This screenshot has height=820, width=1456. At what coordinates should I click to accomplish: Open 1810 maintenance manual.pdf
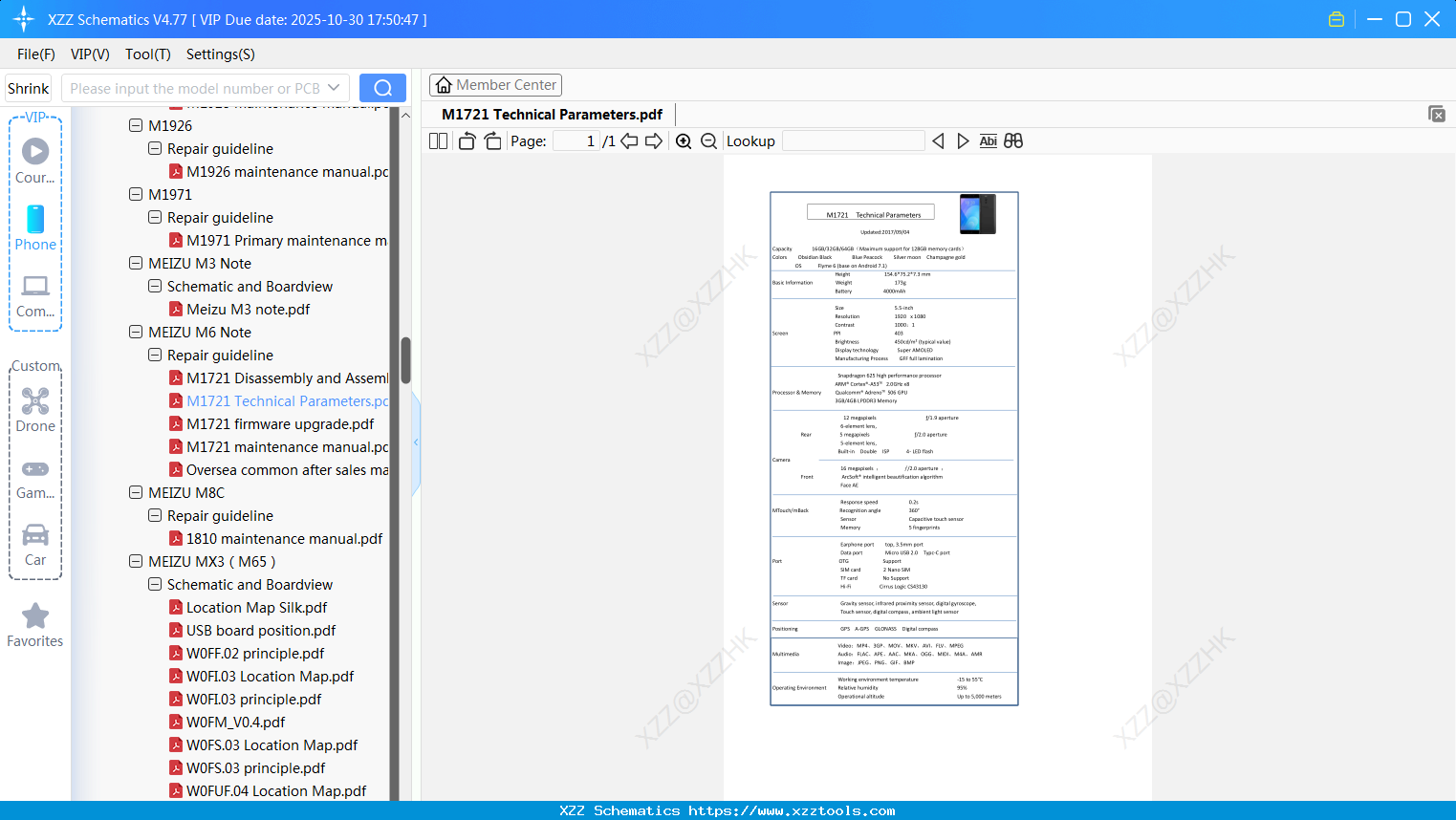276,539
